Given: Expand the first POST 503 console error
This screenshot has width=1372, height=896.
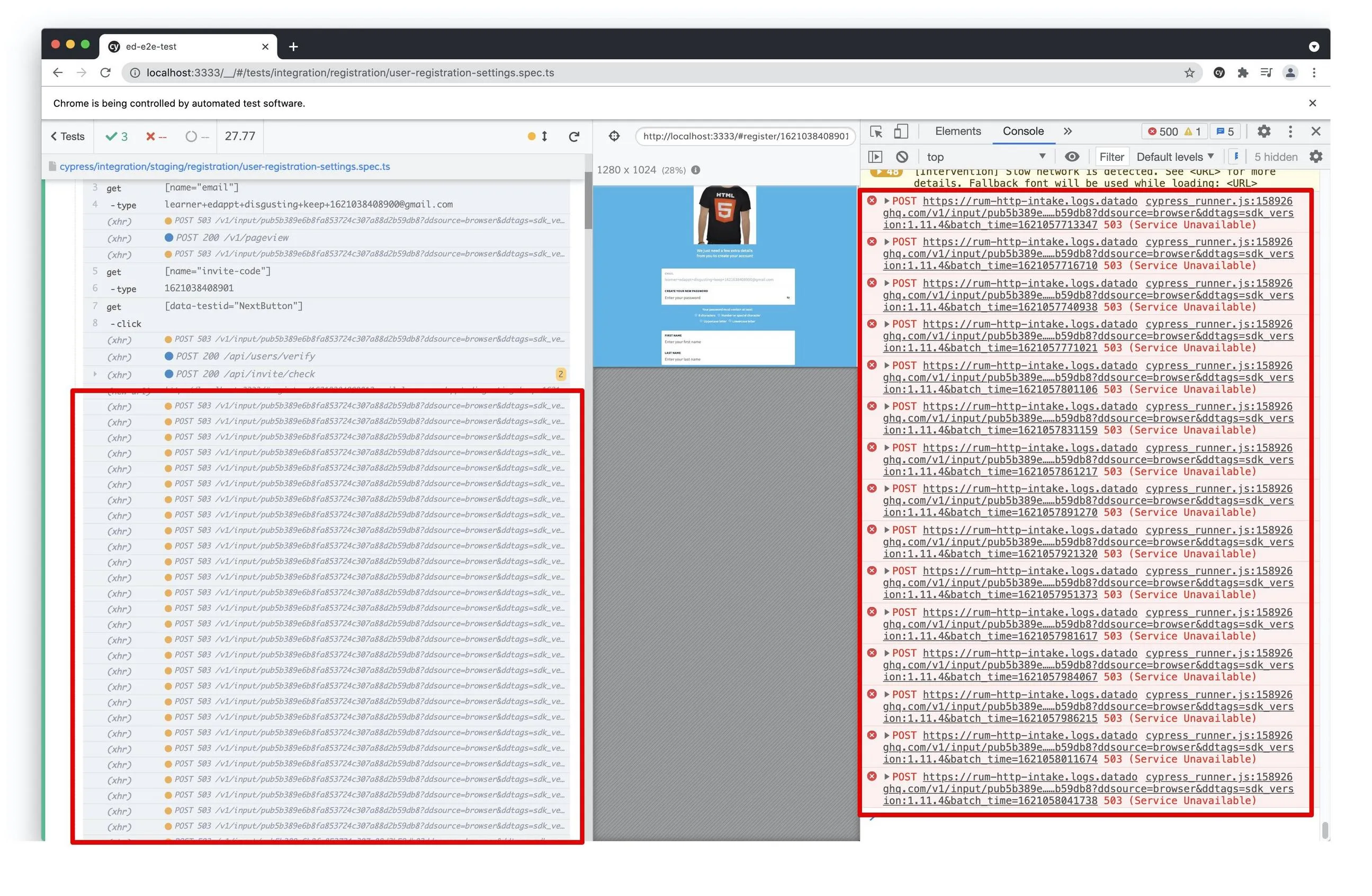Looking at the screenshot, I should (887, 201).
